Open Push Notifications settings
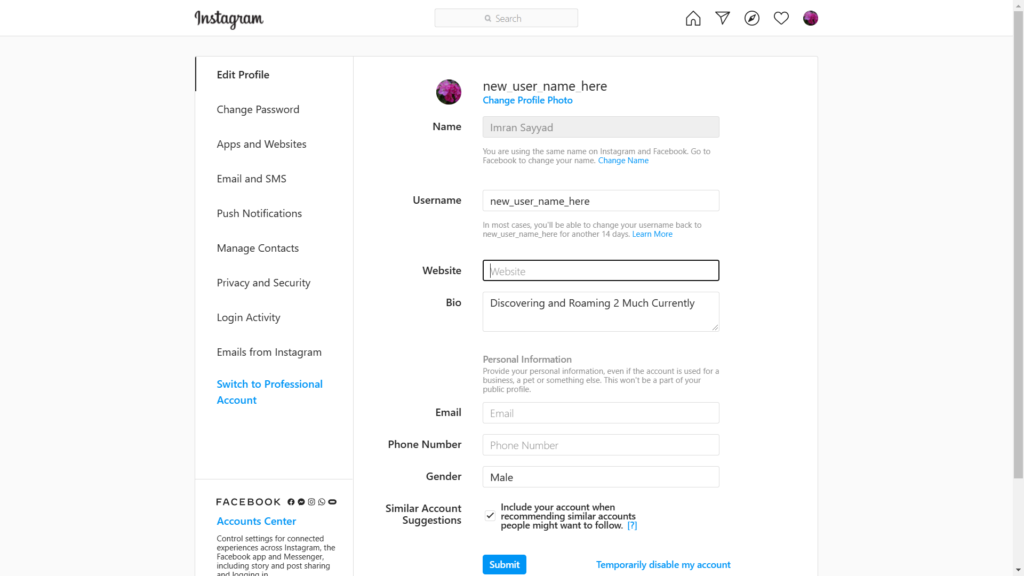The height and width of the screenshot is (576, 1024). click(259, 213)
